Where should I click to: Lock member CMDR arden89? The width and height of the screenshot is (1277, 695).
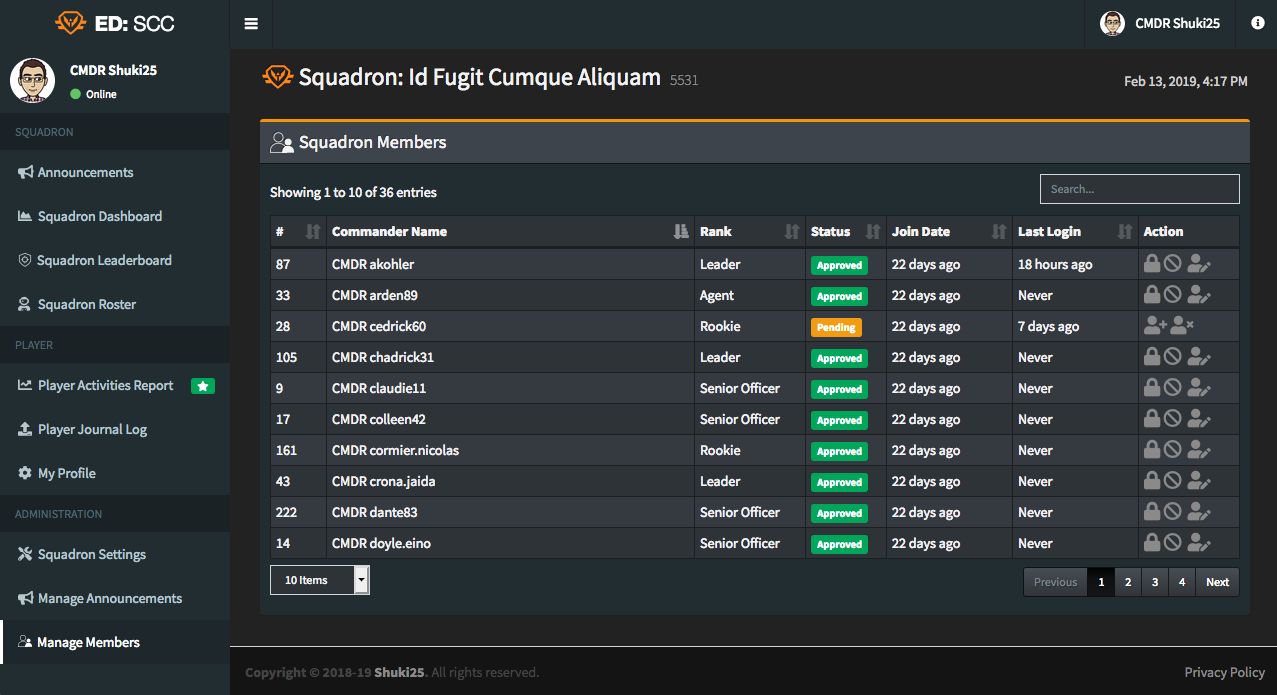tap(1152, 295)
